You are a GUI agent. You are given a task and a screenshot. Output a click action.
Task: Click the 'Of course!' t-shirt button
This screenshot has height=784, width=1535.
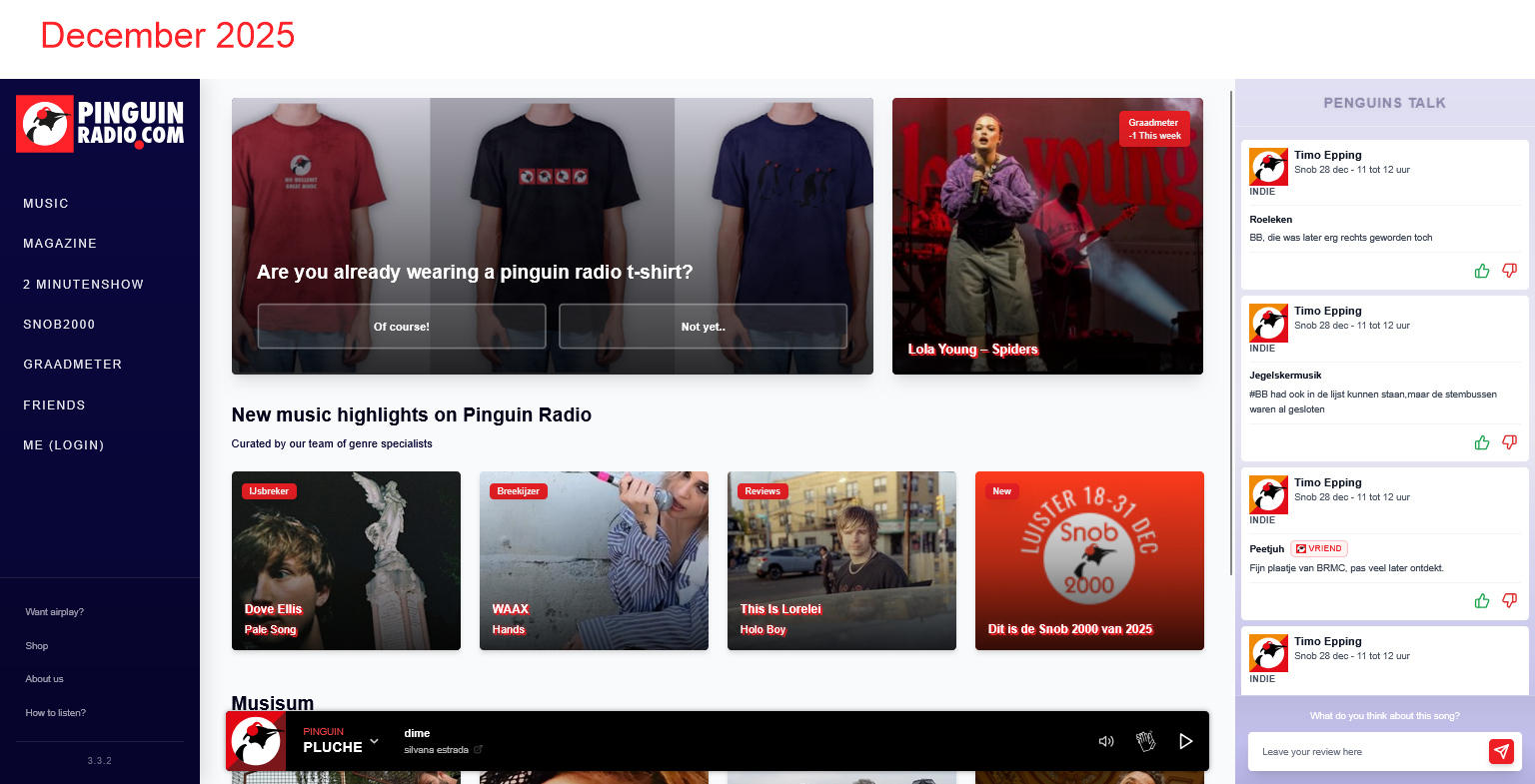pos(402,327)
